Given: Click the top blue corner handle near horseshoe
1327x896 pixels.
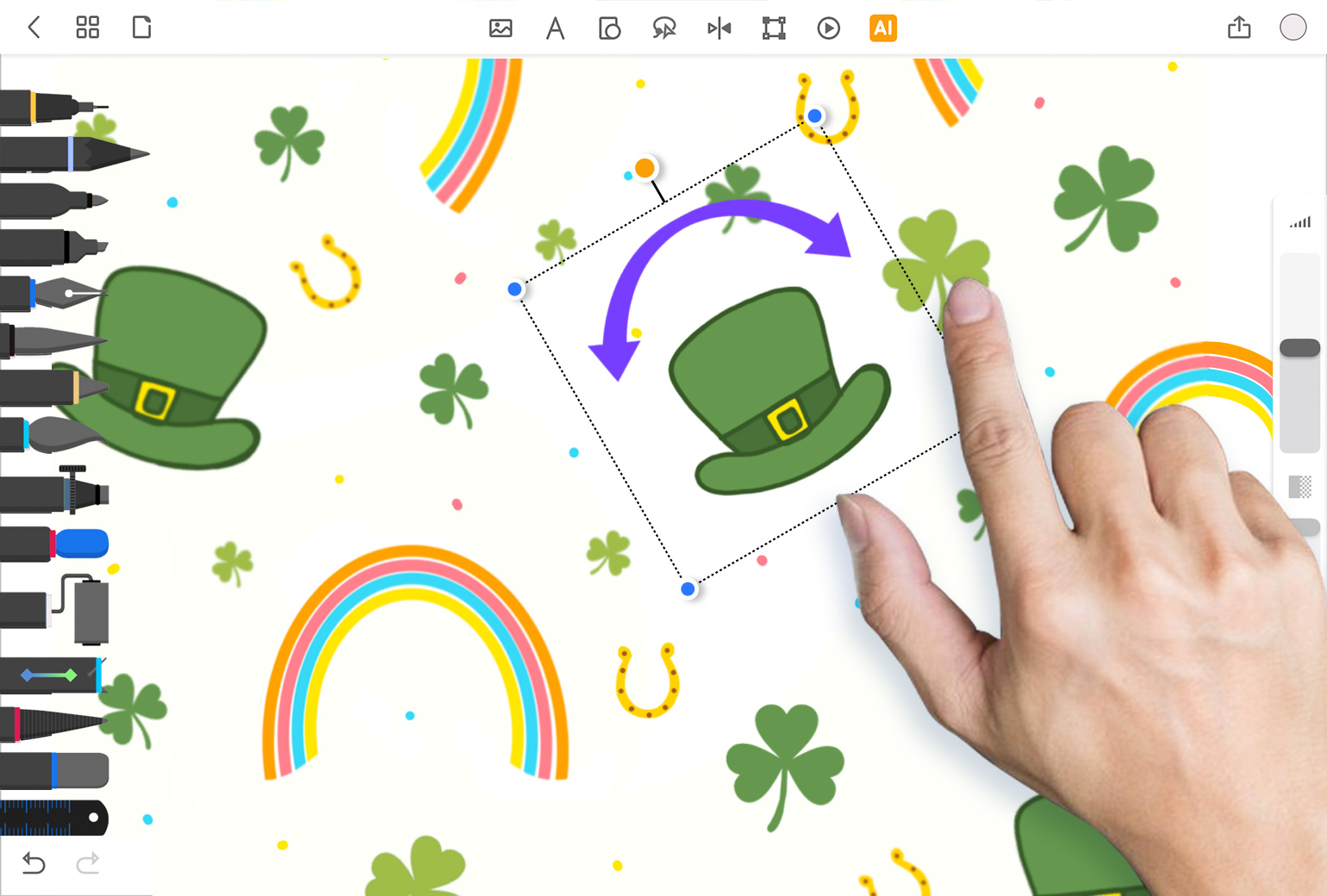Looking at the screenshot, I should (x=814, y=115).
